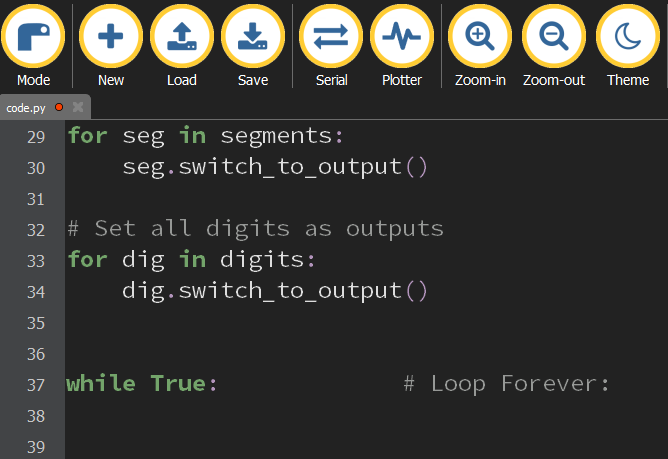
Task: Click the 'for dig in digits:' line
Action: point(191,260)
